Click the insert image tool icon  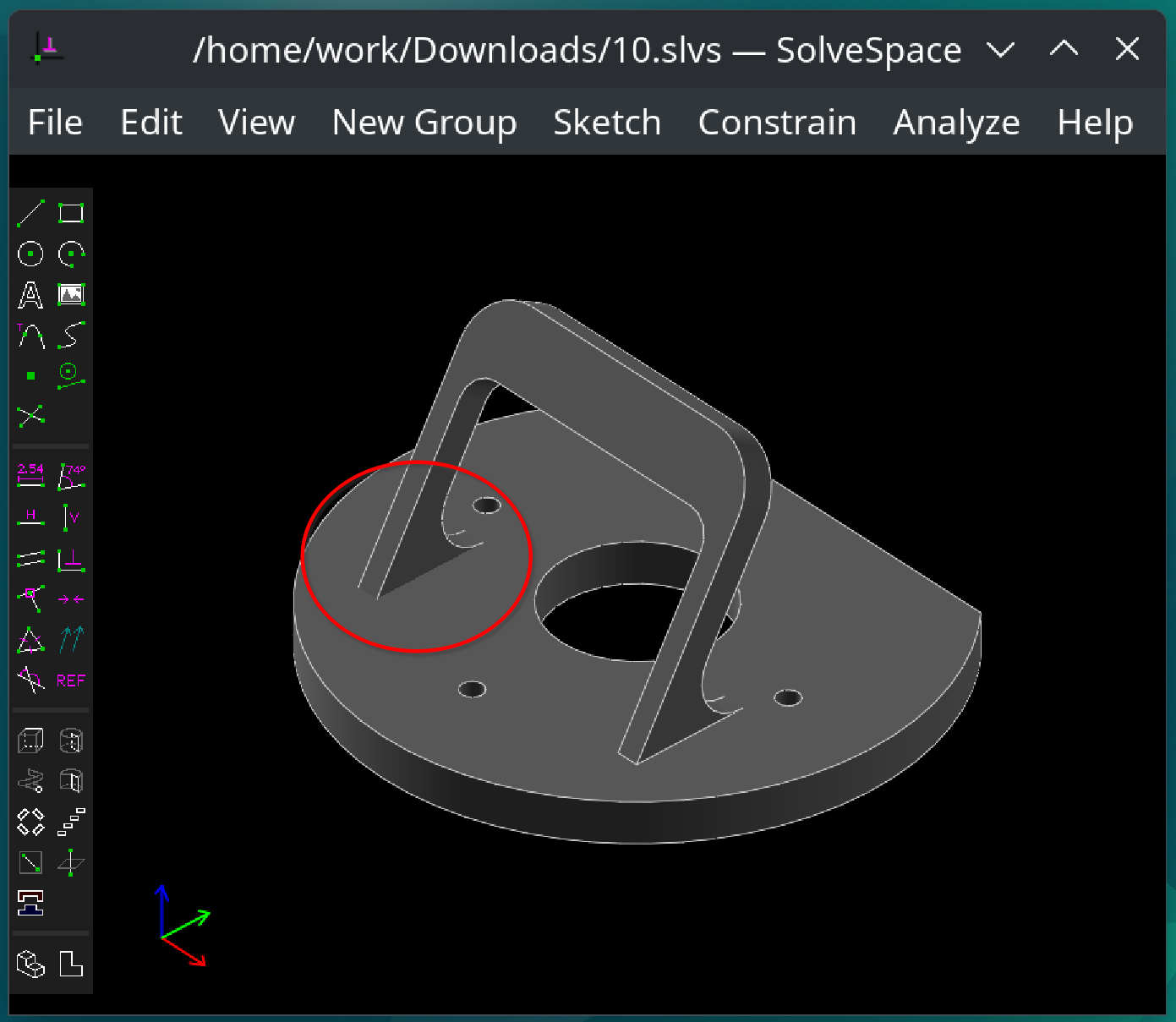coord(71,295)
